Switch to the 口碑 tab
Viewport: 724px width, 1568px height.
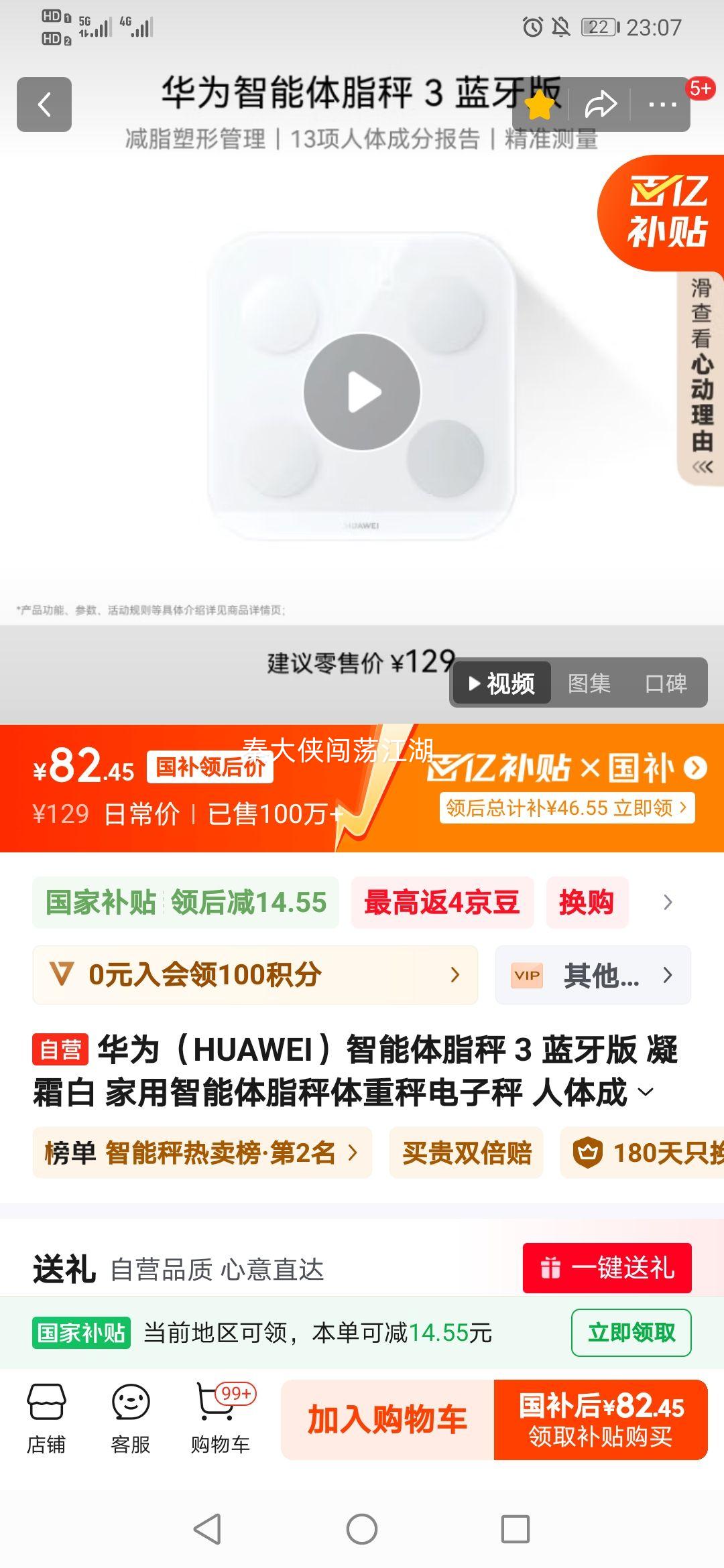666,683
